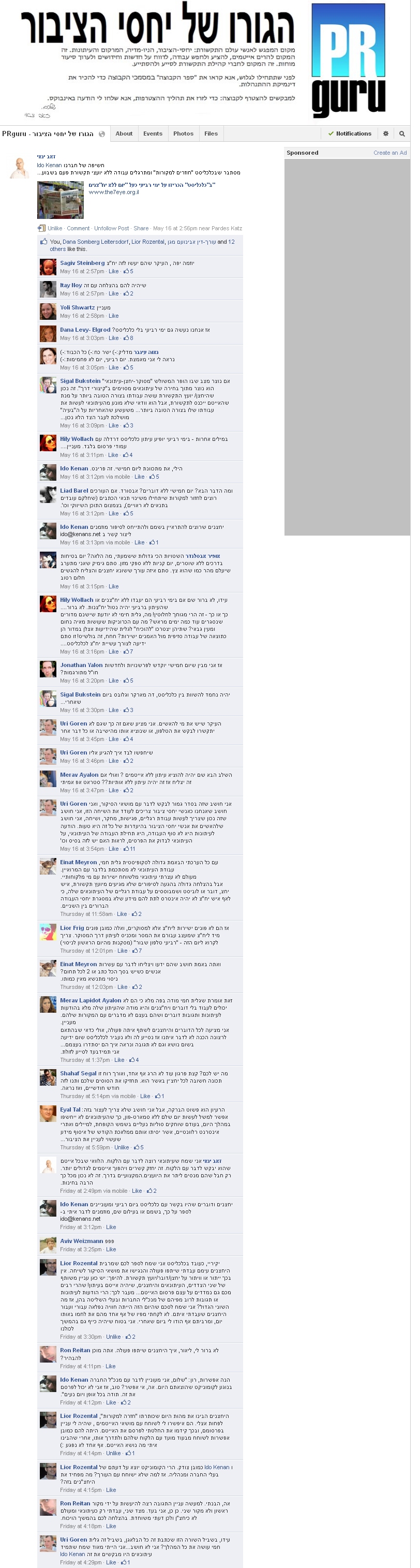Click the globe privacy icon beside group name
This screenshot has height=1568, width=420.
[x=102, y=134]
